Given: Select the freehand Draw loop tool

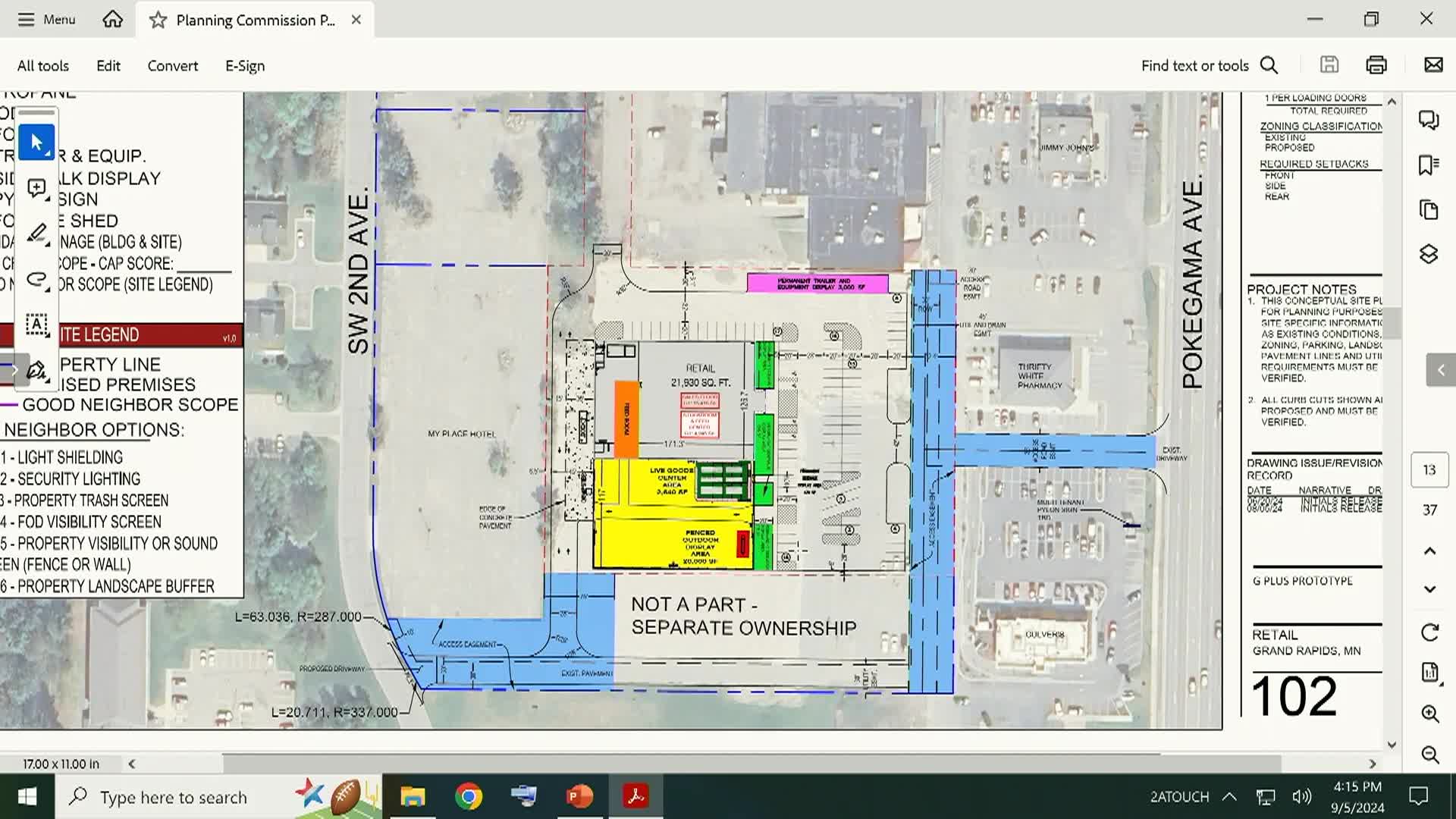Looking at the screenshot, I should pos(36,279).
